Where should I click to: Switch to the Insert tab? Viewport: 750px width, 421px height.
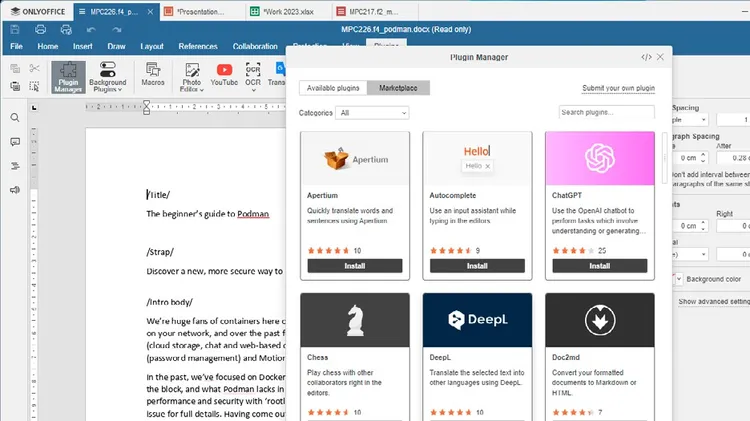point(83,46)
